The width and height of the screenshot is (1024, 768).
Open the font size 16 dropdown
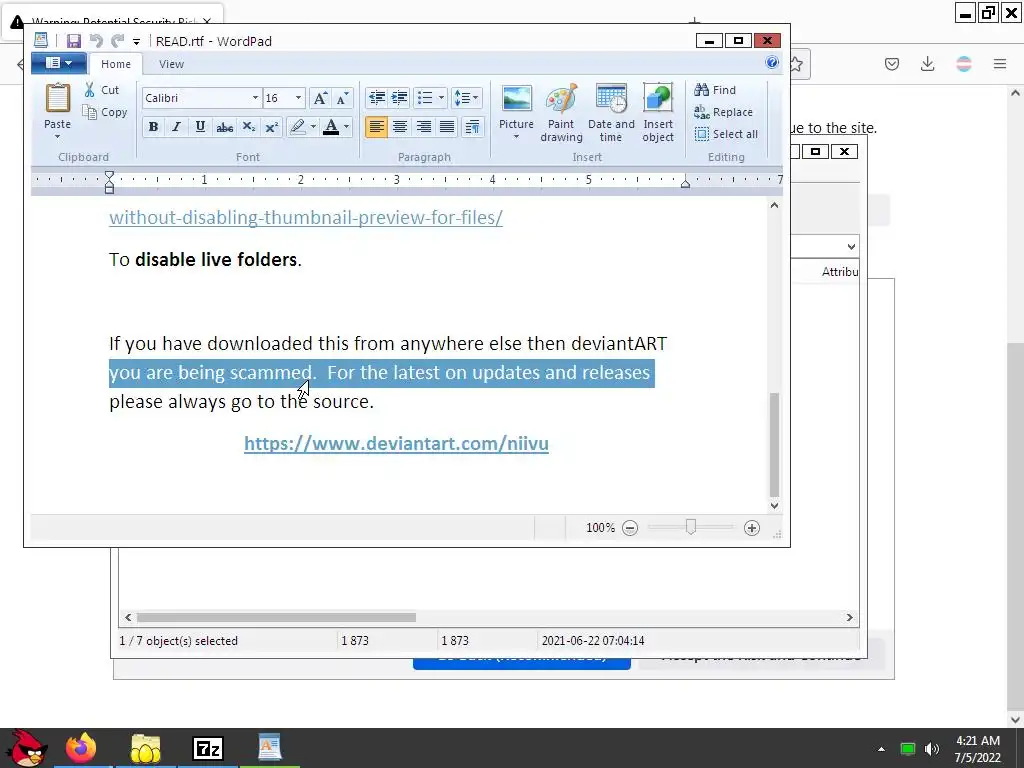(298, 98)
